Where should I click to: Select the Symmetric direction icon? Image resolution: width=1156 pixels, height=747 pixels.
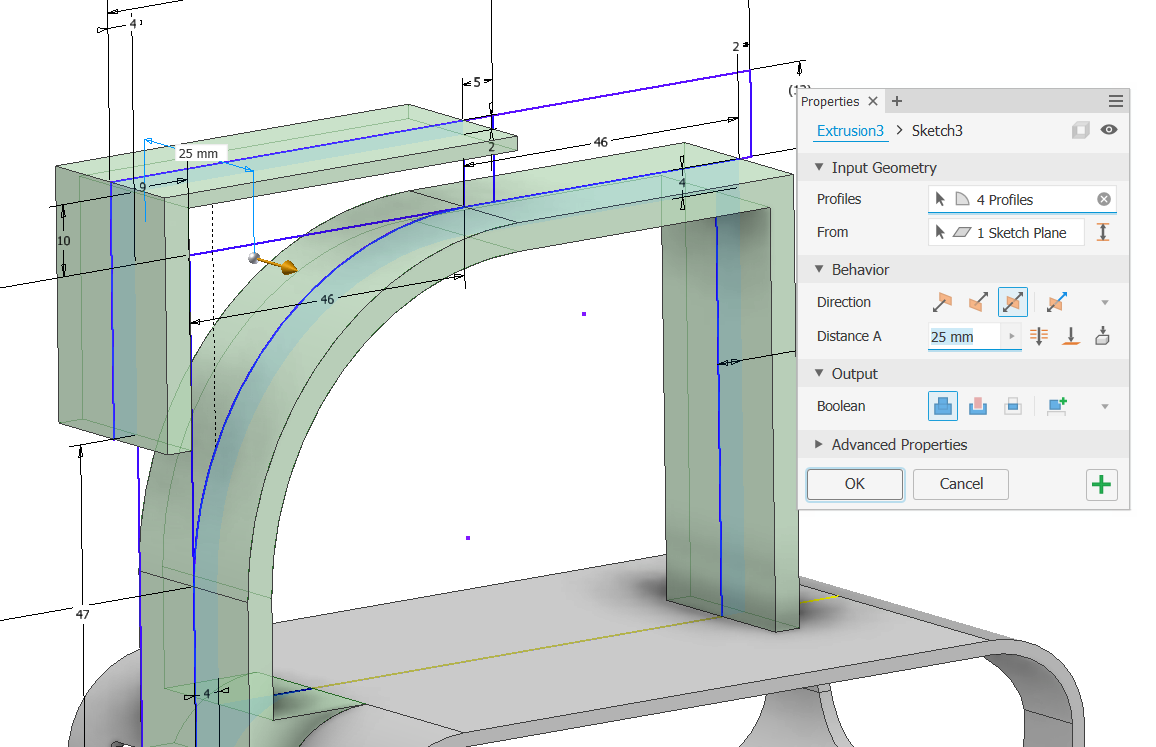[x=1013, y=302]
